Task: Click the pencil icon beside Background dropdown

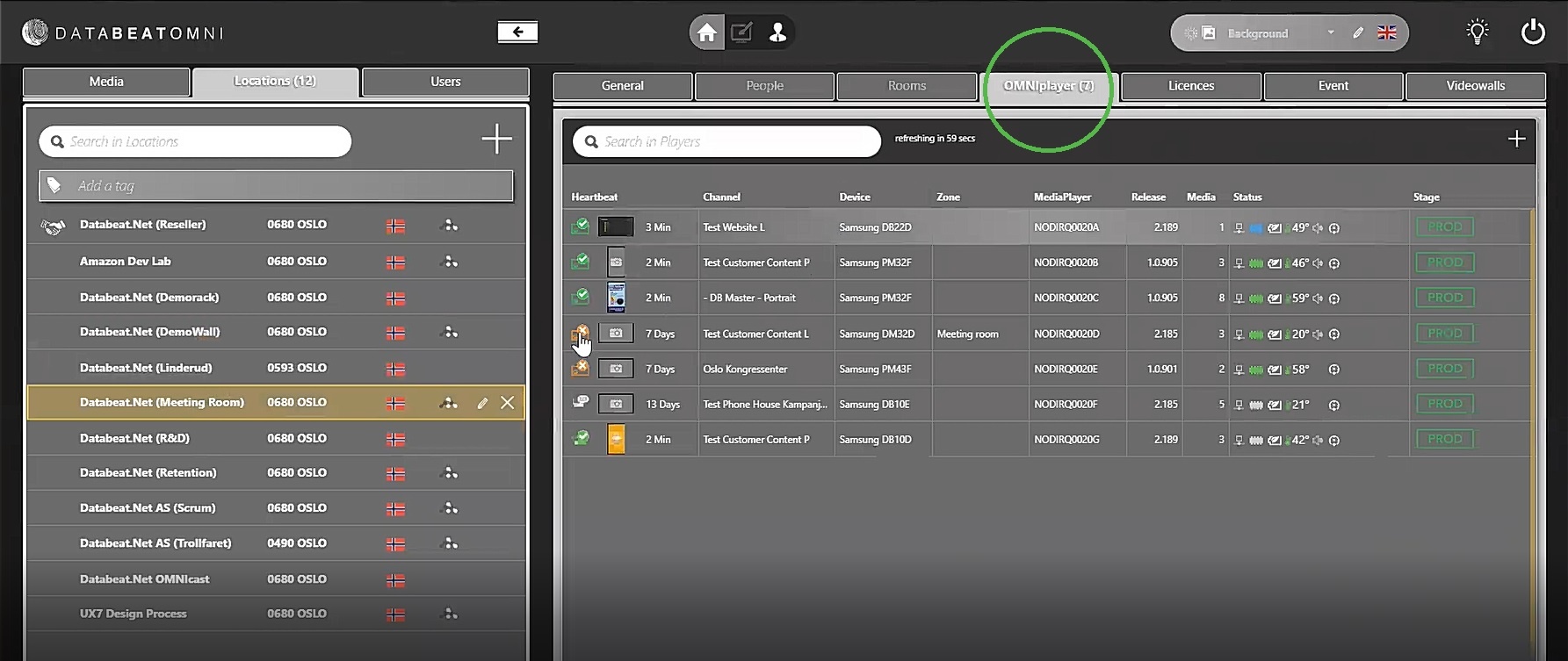Action: 1358,33
